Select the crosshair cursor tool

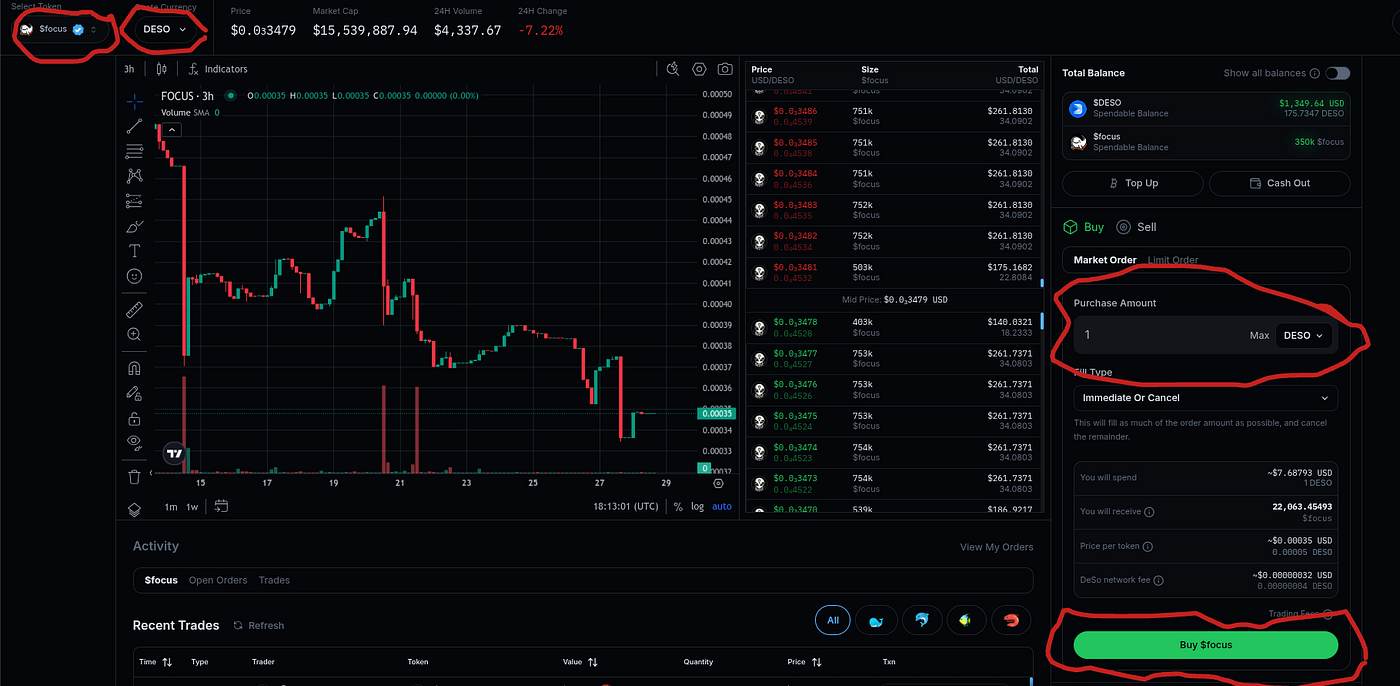pyautogui.click(x=134, y=101)
